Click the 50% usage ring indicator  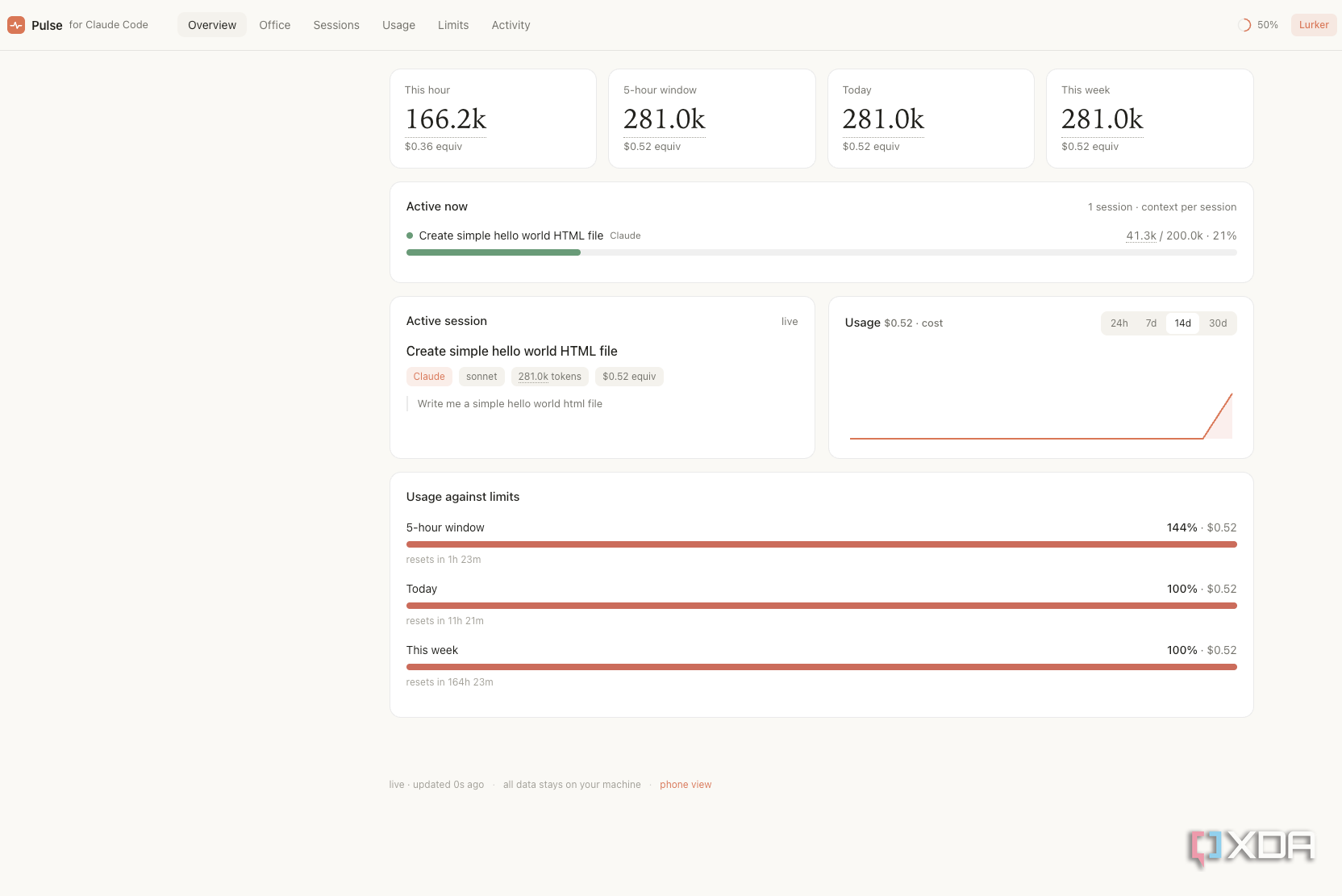1244,25
